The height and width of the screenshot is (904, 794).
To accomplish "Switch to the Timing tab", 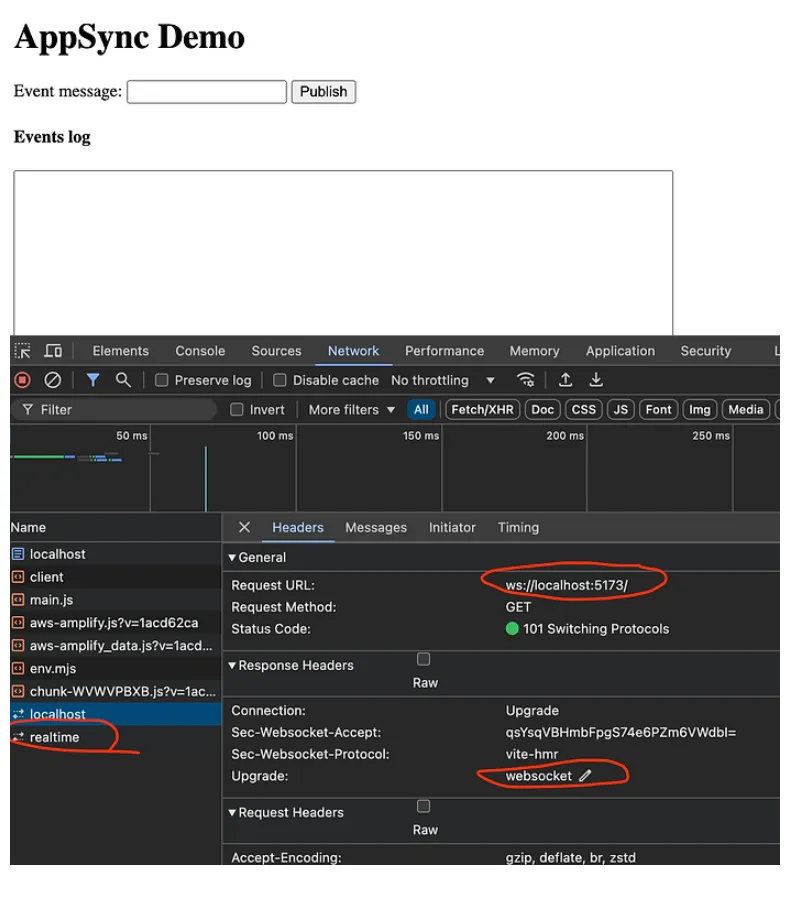I will tap(518, 527).
